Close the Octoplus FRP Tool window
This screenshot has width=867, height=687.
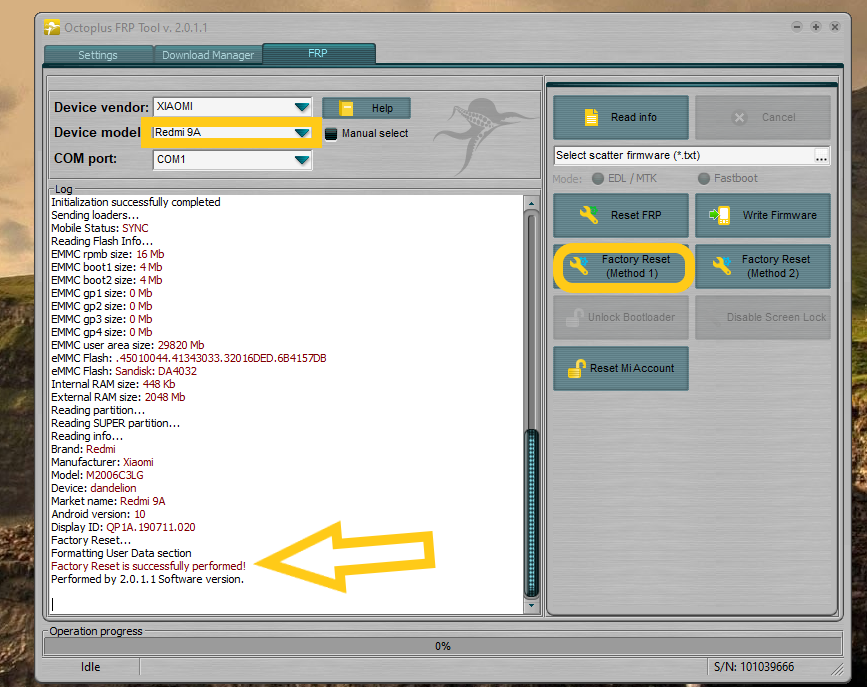[x=835, y=27]
